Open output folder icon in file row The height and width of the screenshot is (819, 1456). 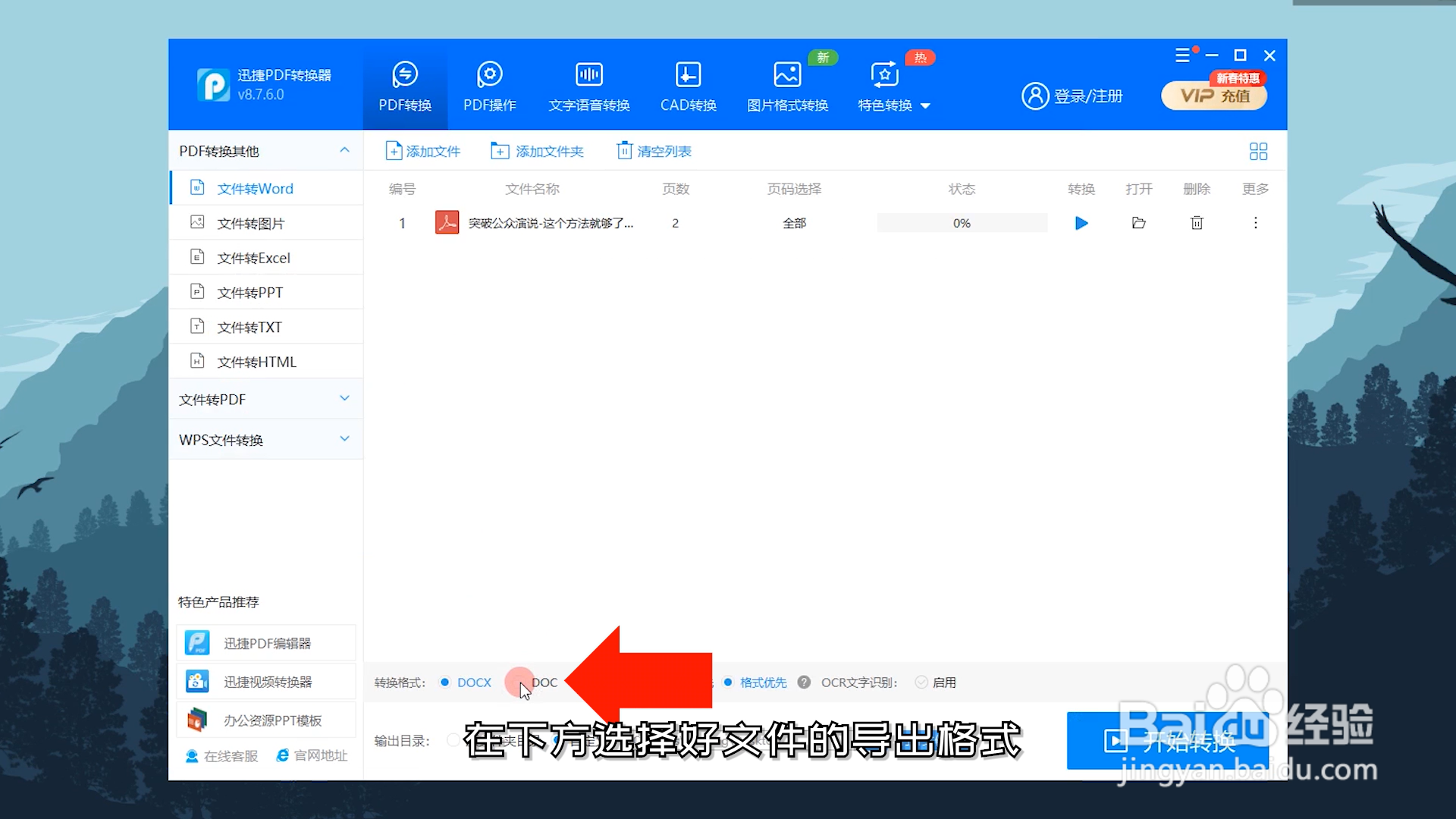(1138, 223)
